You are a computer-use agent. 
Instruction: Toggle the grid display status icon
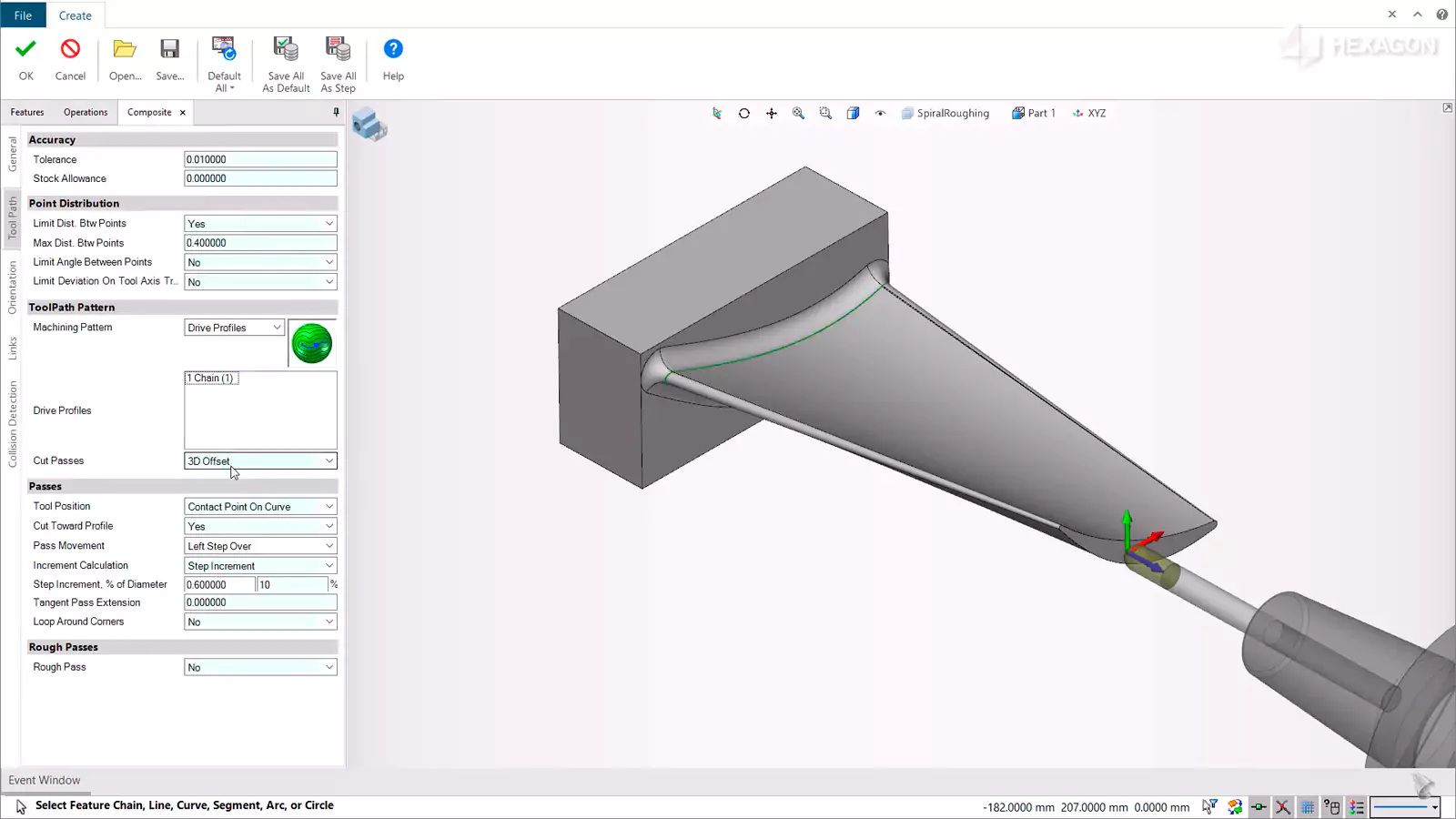click(1308, 807)
